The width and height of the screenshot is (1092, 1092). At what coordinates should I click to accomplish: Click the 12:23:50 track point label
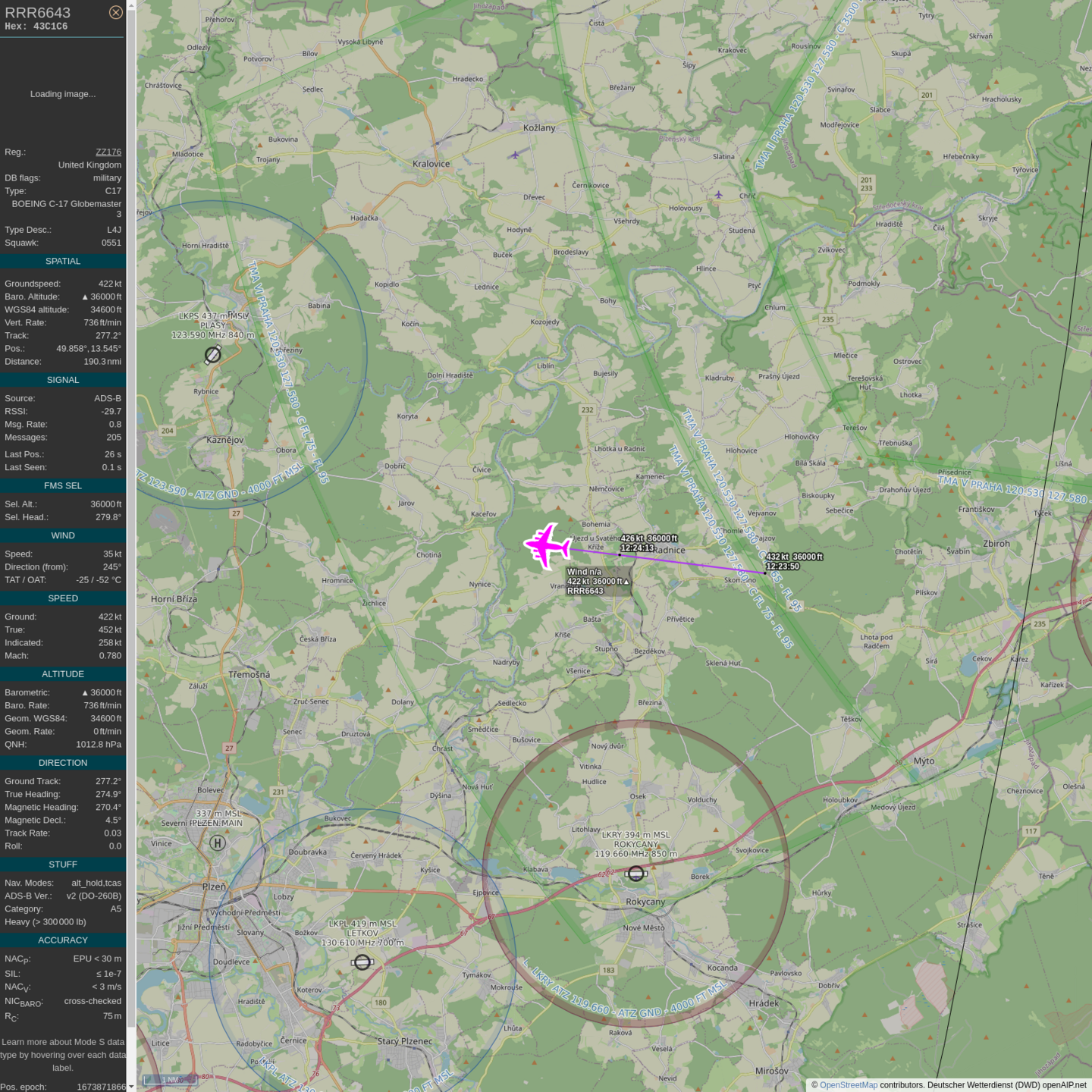(x=783, y=566)
